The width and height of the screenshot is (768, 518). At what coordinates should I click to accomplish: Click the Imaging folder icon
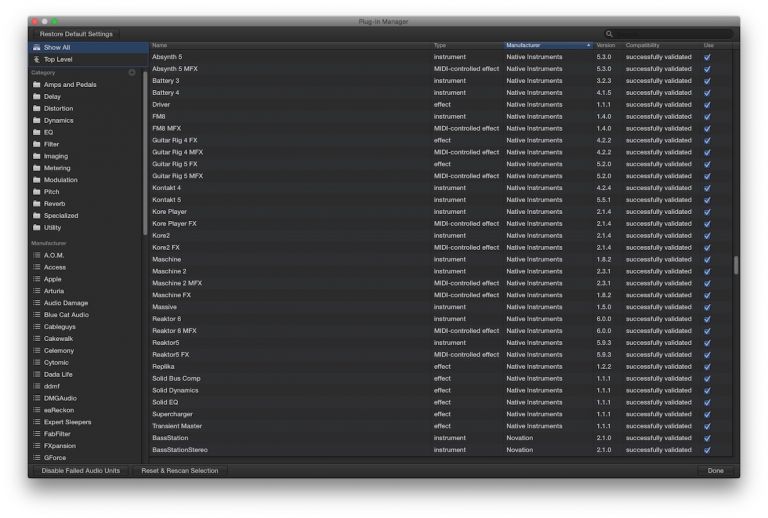(37, 156)
